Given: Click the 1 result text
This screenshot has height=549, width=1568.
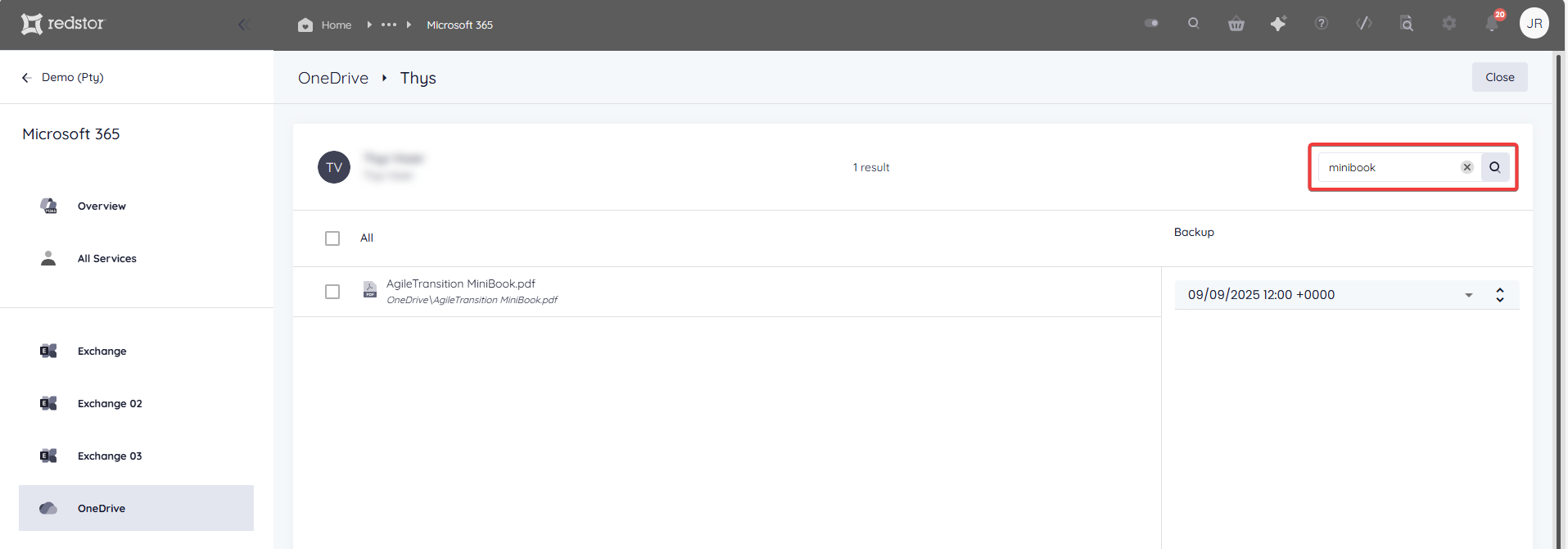Looking at the screenshot, I should point(871,167).
